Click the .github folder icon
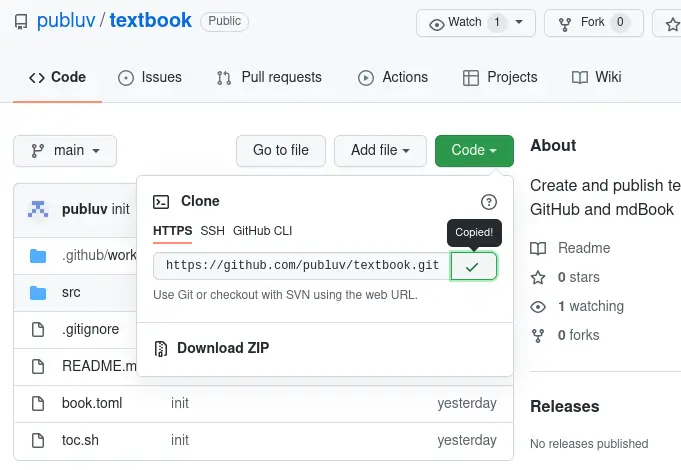This screenshot has height=470, width=681. point(38,256)
